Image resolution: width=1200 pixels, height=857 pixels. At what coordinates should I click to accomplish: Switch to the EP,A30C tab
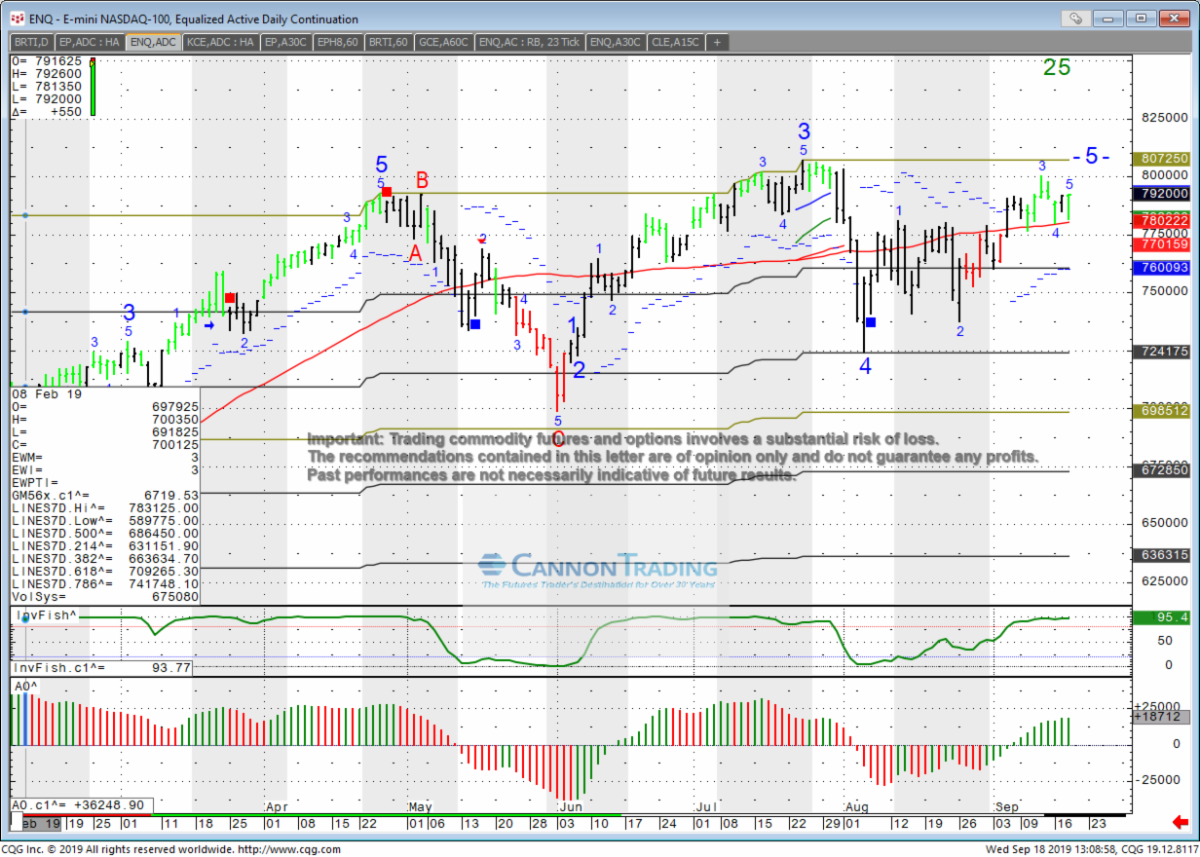pyautogui.click(x=285, y=42)
